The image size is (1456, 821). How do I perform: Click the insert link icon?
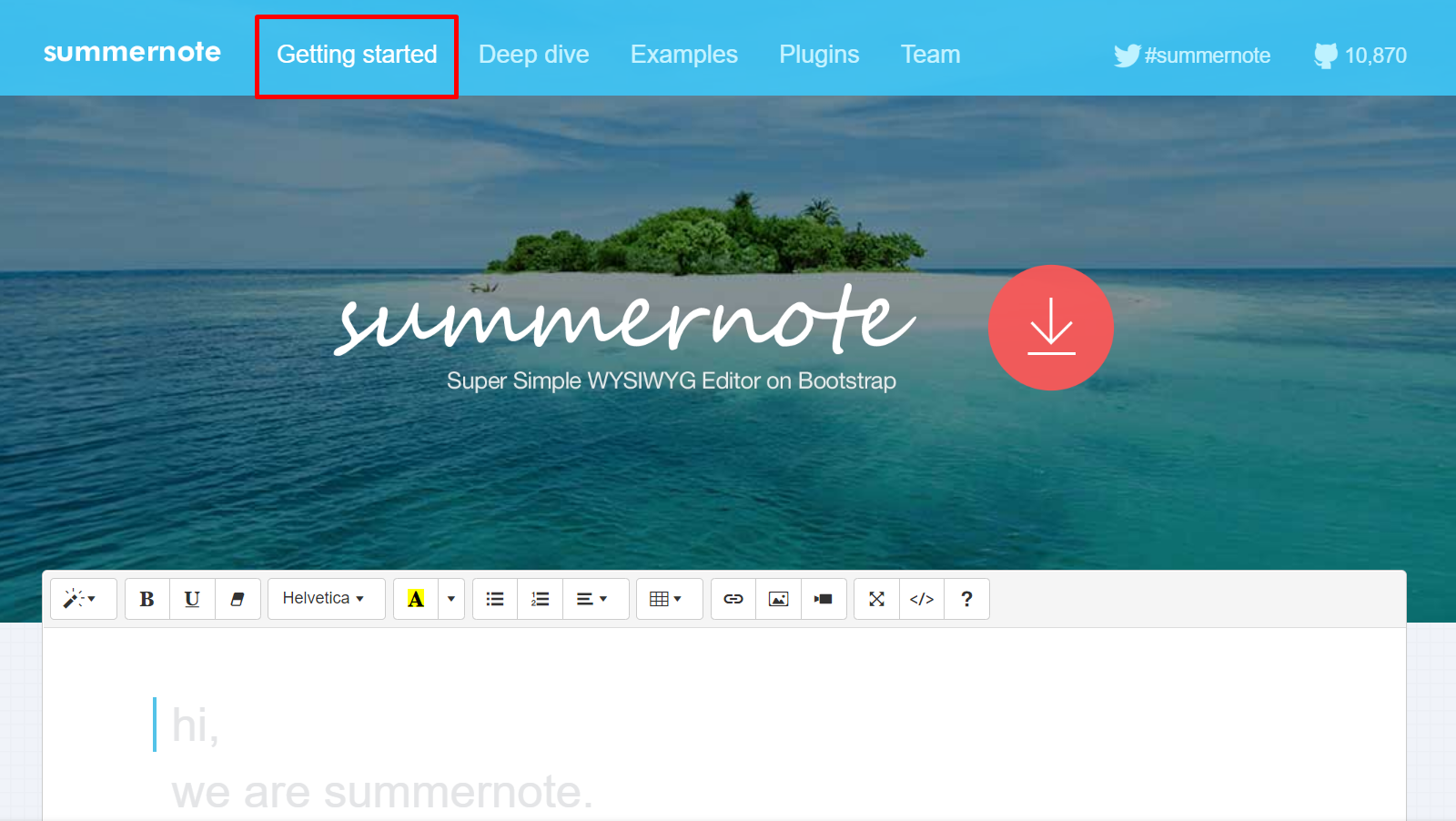tap(733, 599)
